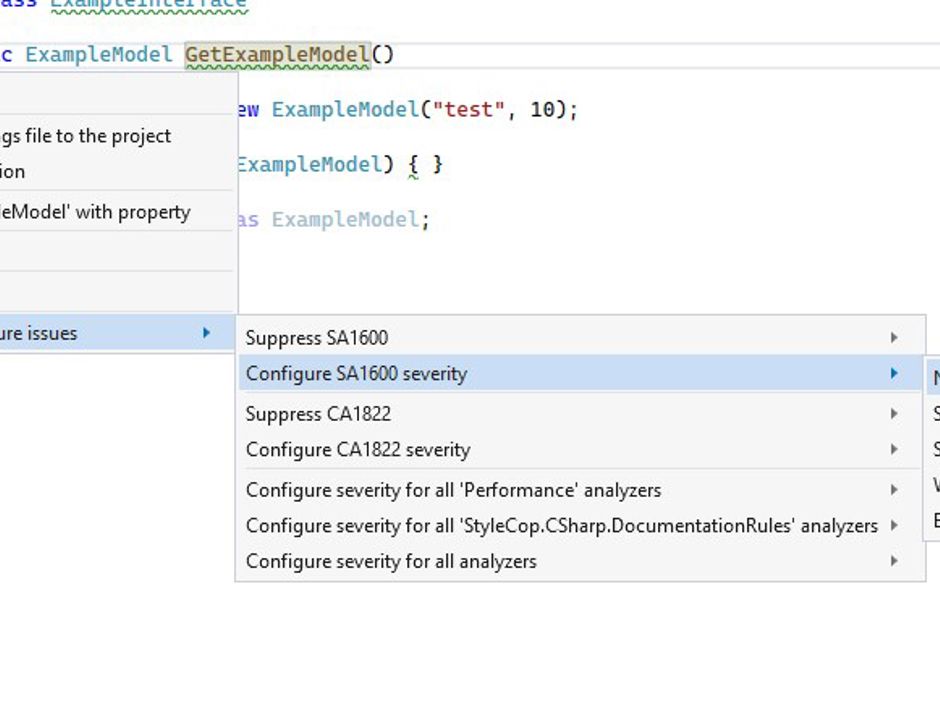The width and height of the screenshot is (940, 720).
Task: Expand arrow beside Configure severity for all analyzers
Action: coord(894,561)
